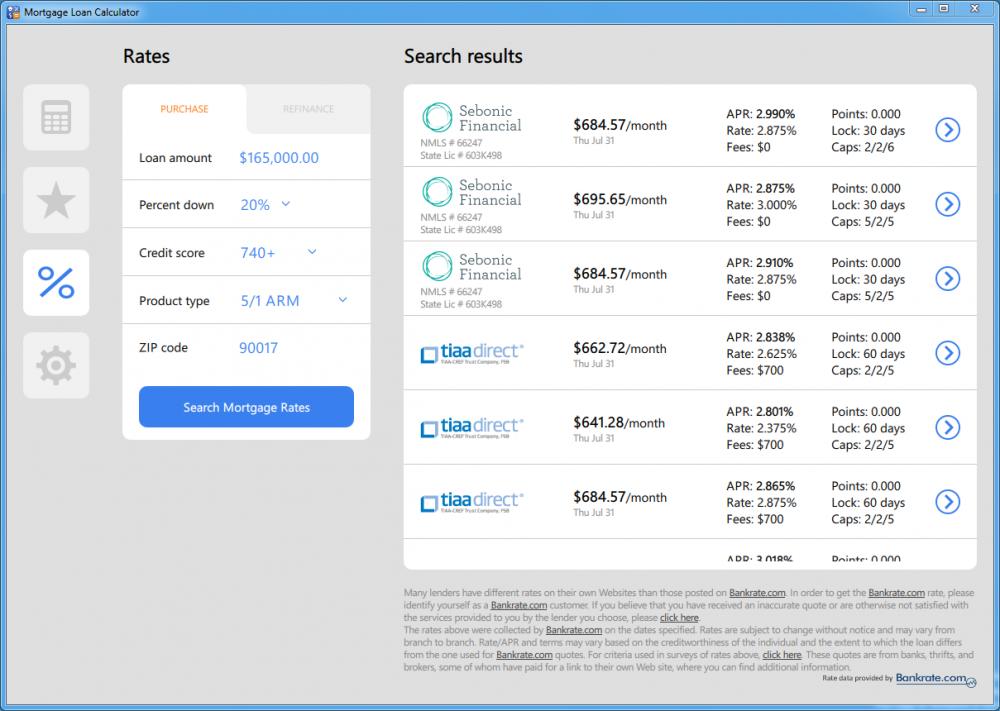Select the PURCHASE tab
1000x711 pixels.
click(184, 109)
